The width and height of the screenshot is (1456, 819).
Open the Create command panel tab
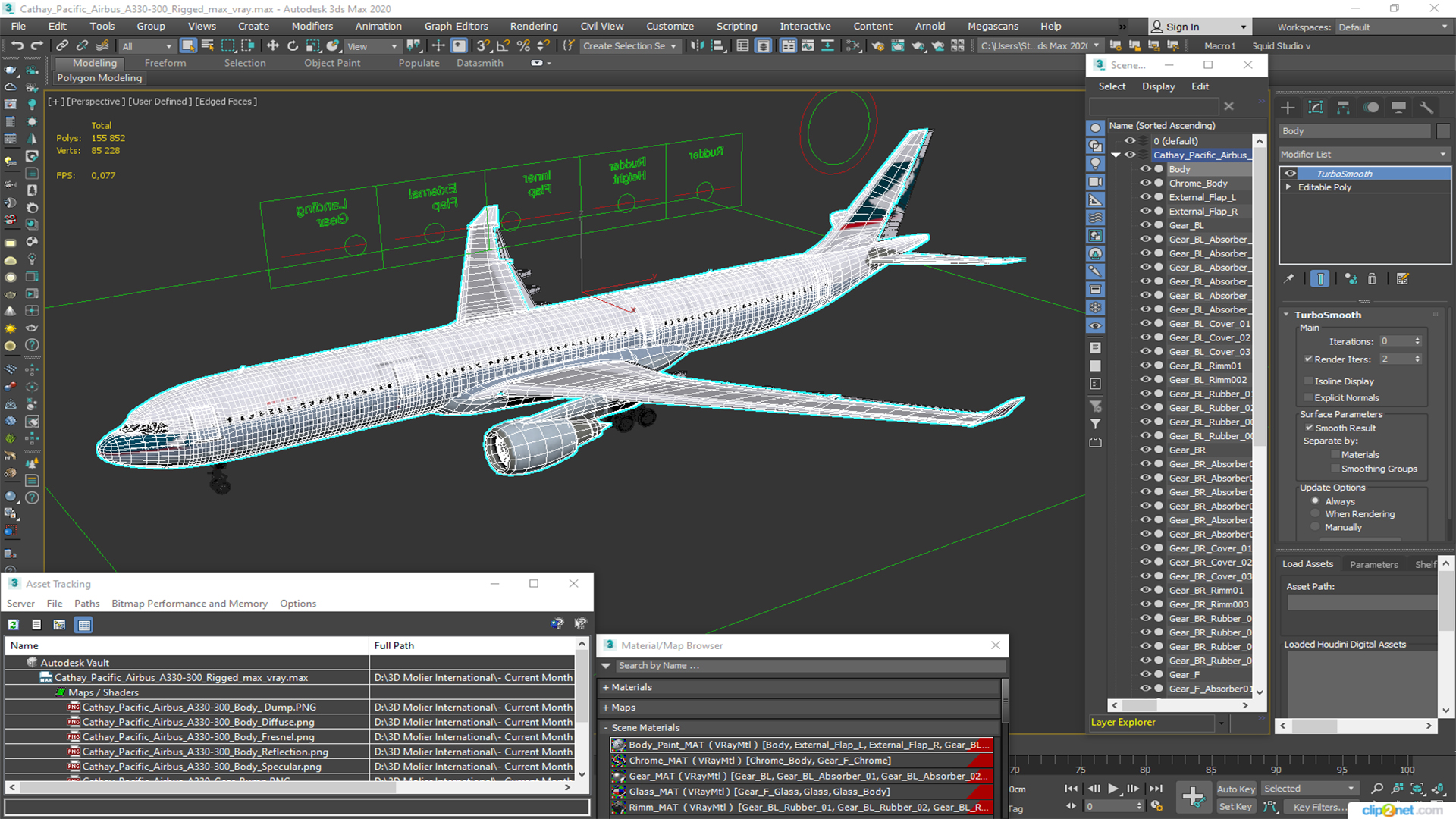click(1288, 108)
